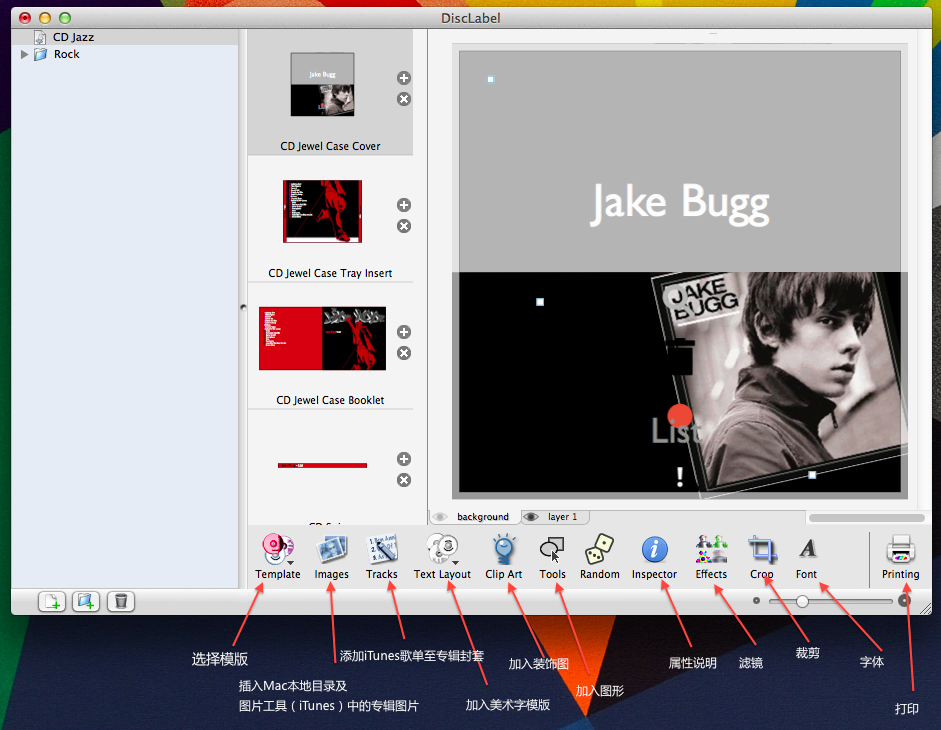Image resolution: width=941 pixels, height=730 pixels.
Task: Select the Jake Bugg album photo on canvas
Action: click(x=780, y=384)
